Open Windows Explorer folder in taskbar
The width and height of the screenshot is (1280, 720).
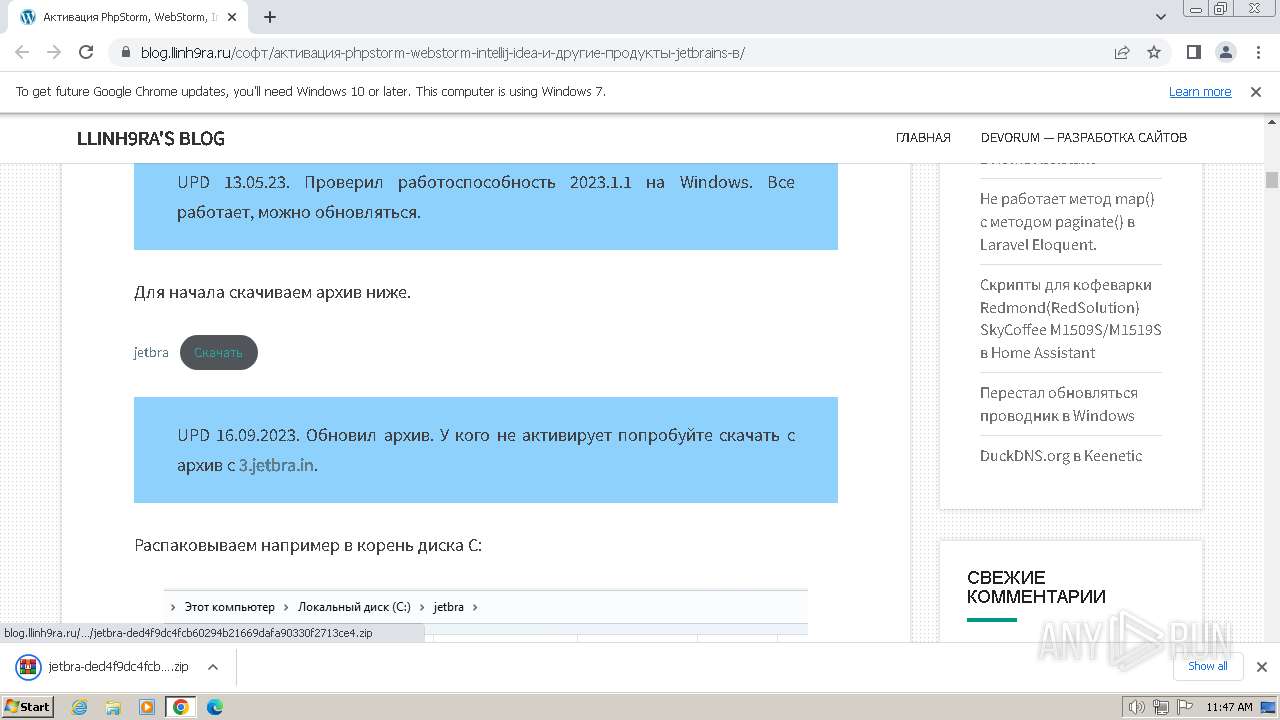click(113, 707)
